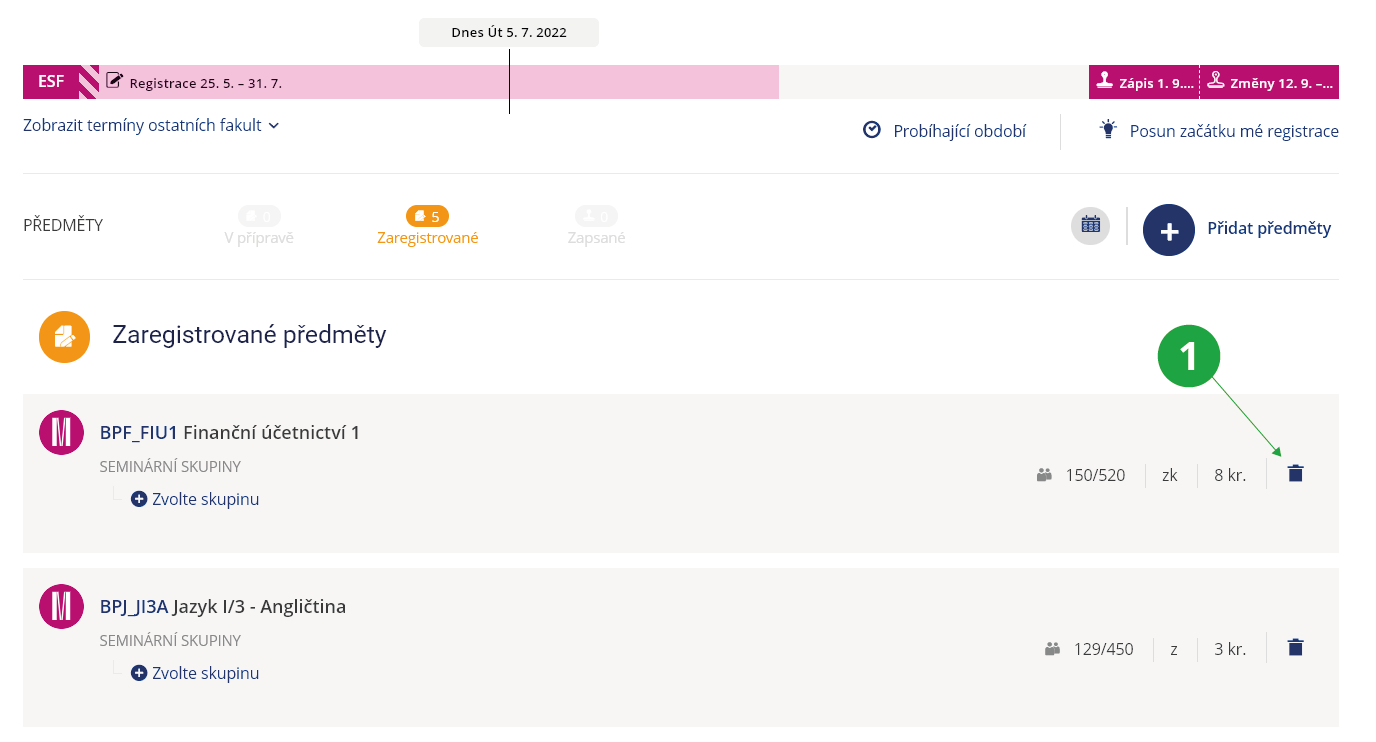Click the round plus Přidat předměty icon
This screenshot has height=742, width=1376.
pos(1169,229)
